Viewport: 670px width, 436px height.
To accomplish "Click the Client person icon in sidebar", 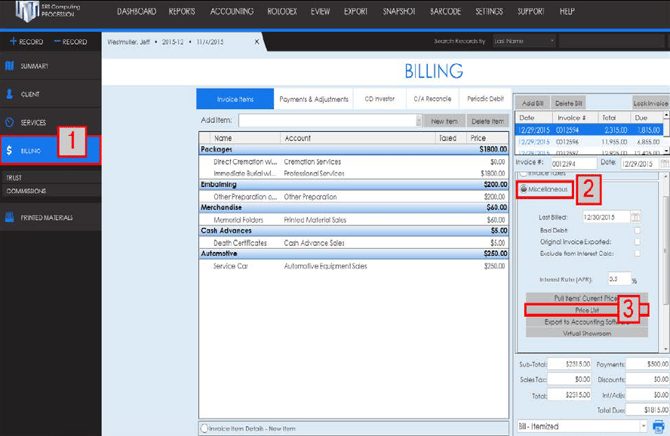I will click(x=10, y=94).
